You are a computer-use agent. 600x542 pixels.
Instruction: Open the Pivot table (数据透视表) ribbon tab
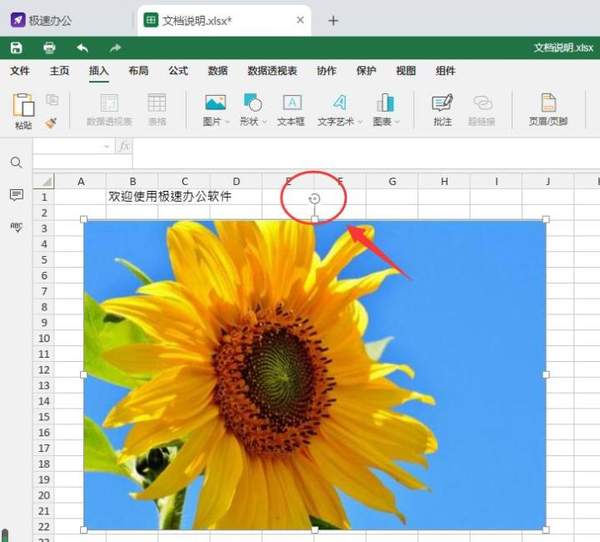(272, 71)
